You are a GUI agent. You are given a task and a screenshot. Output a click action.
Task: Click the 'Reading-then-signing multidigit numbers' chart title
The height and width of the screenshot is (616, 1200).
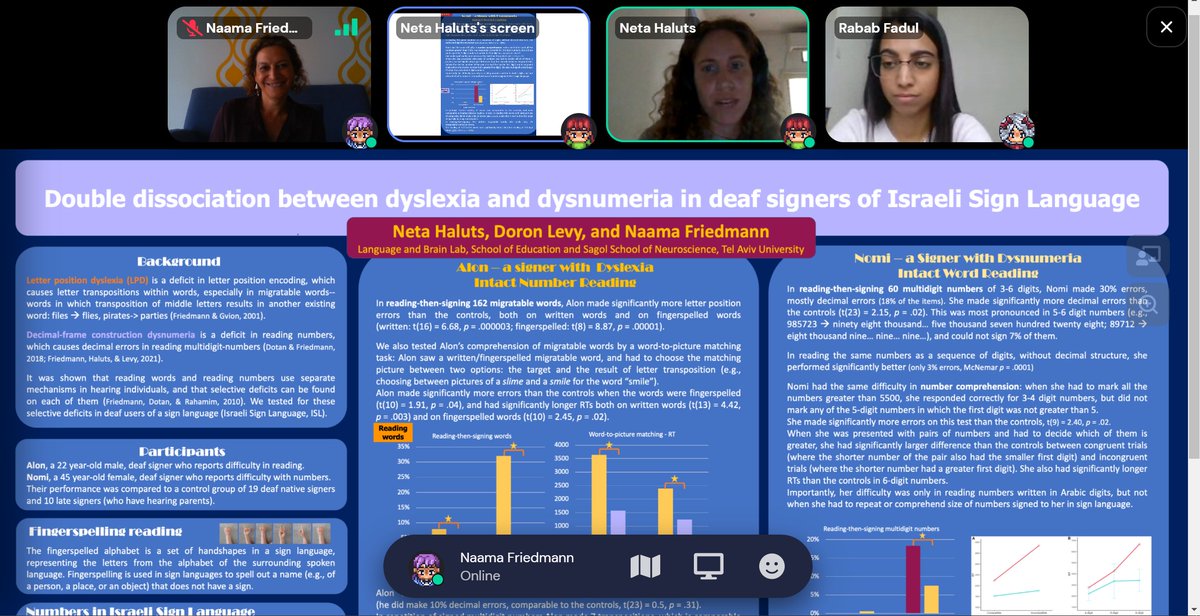879,528
